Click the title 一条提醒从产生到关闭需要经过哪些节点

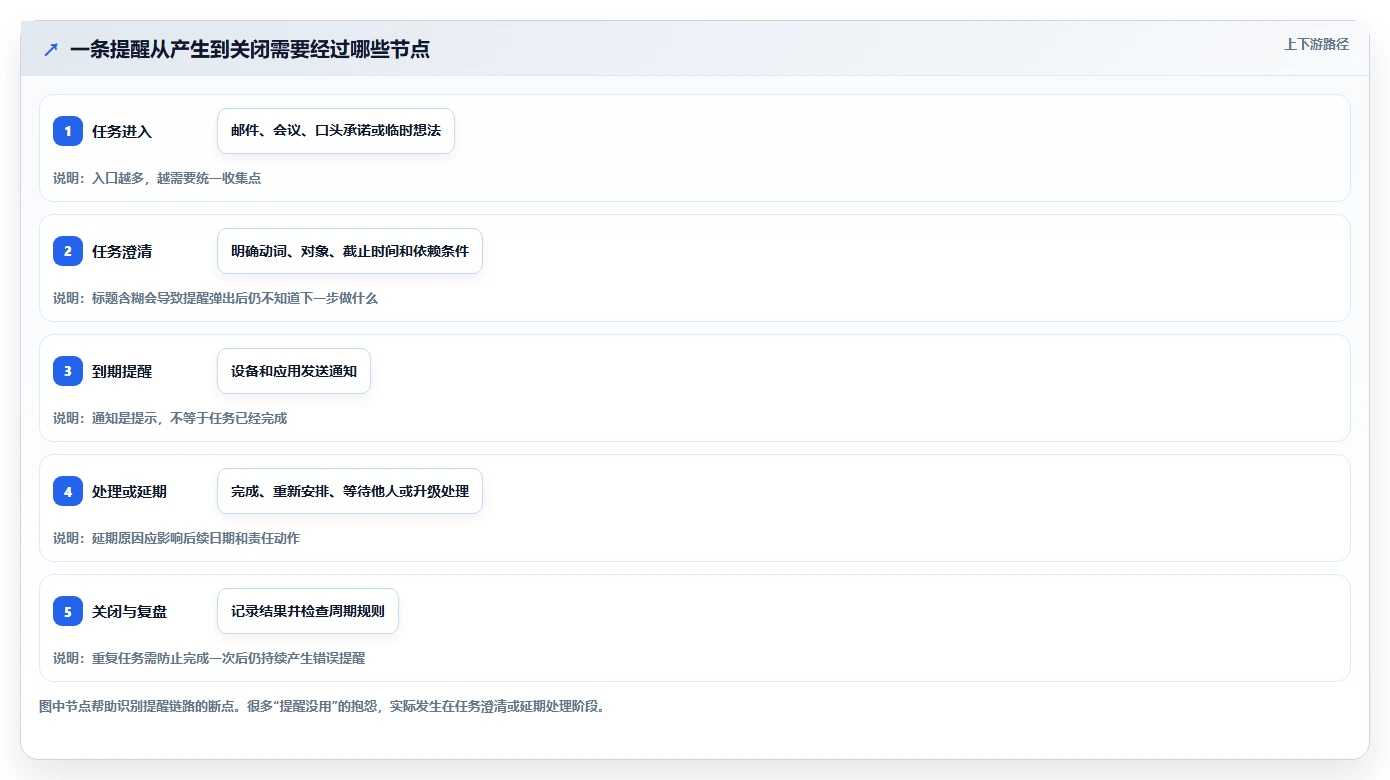coord(250,49)
